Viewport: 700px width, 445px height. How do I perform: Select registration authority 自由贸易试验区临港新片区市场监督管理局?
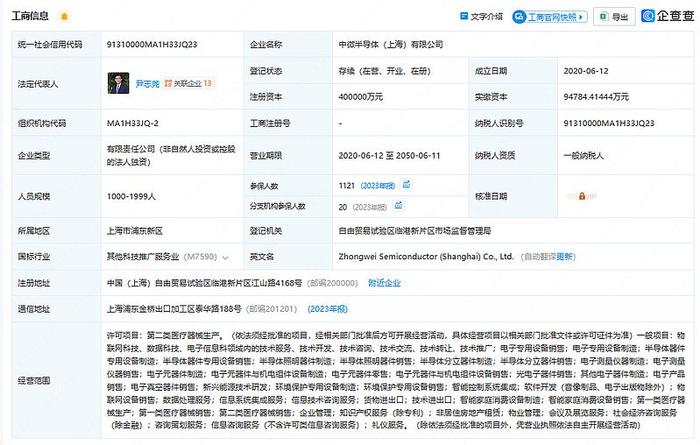click(x=415, y=231)
